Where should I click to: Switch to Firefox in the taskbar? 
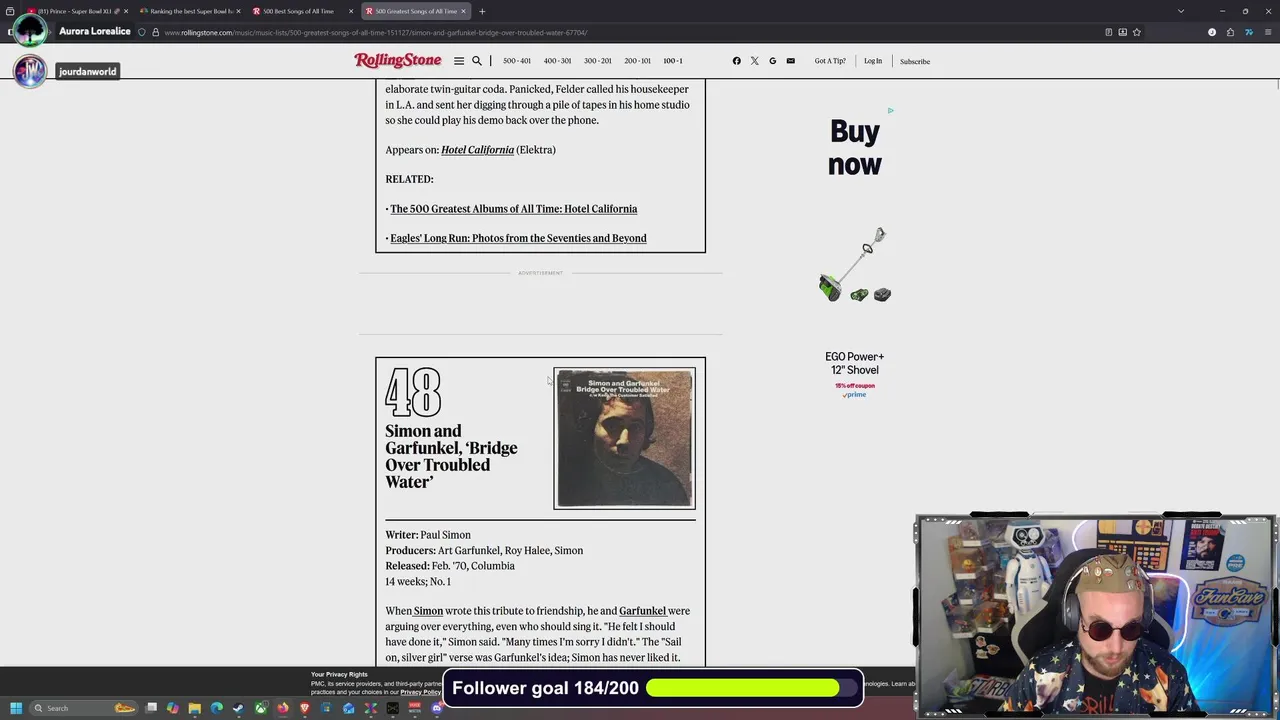(283, 708)
